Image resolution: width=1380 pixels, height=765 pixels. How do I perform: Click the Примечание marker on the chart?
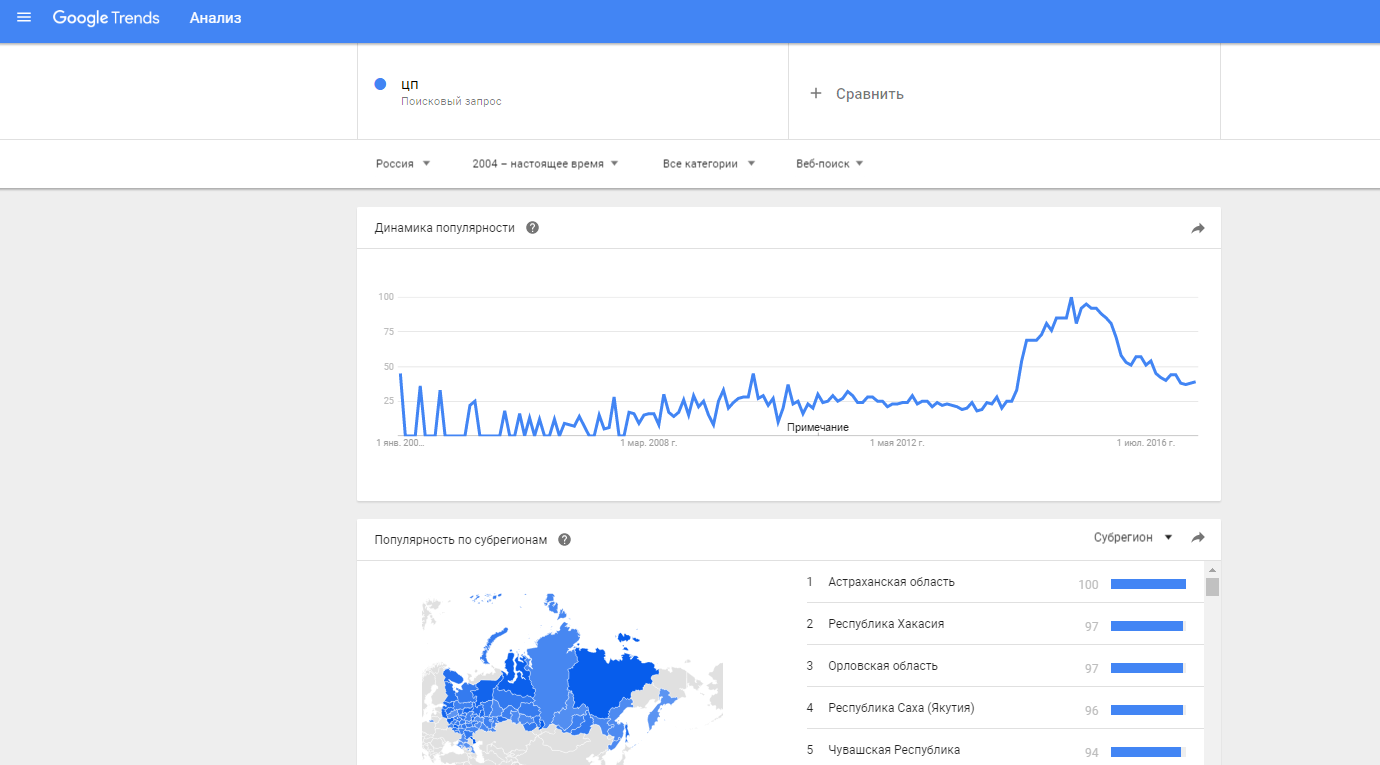pos(817,428)
